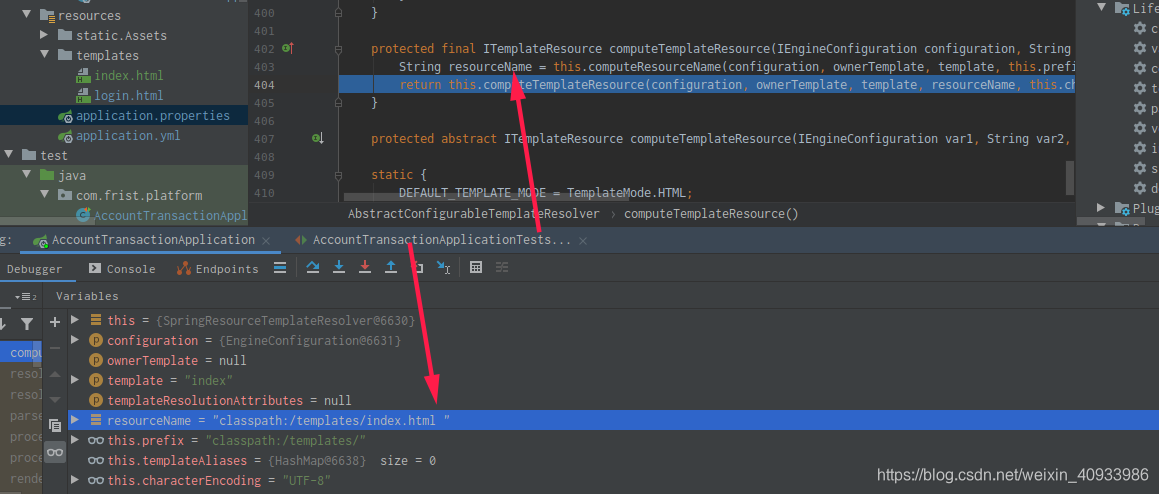Select the 'ownerTemplate = null' variable row
The height and width of the screenshot is (494, 1159).
coord(614,360)
